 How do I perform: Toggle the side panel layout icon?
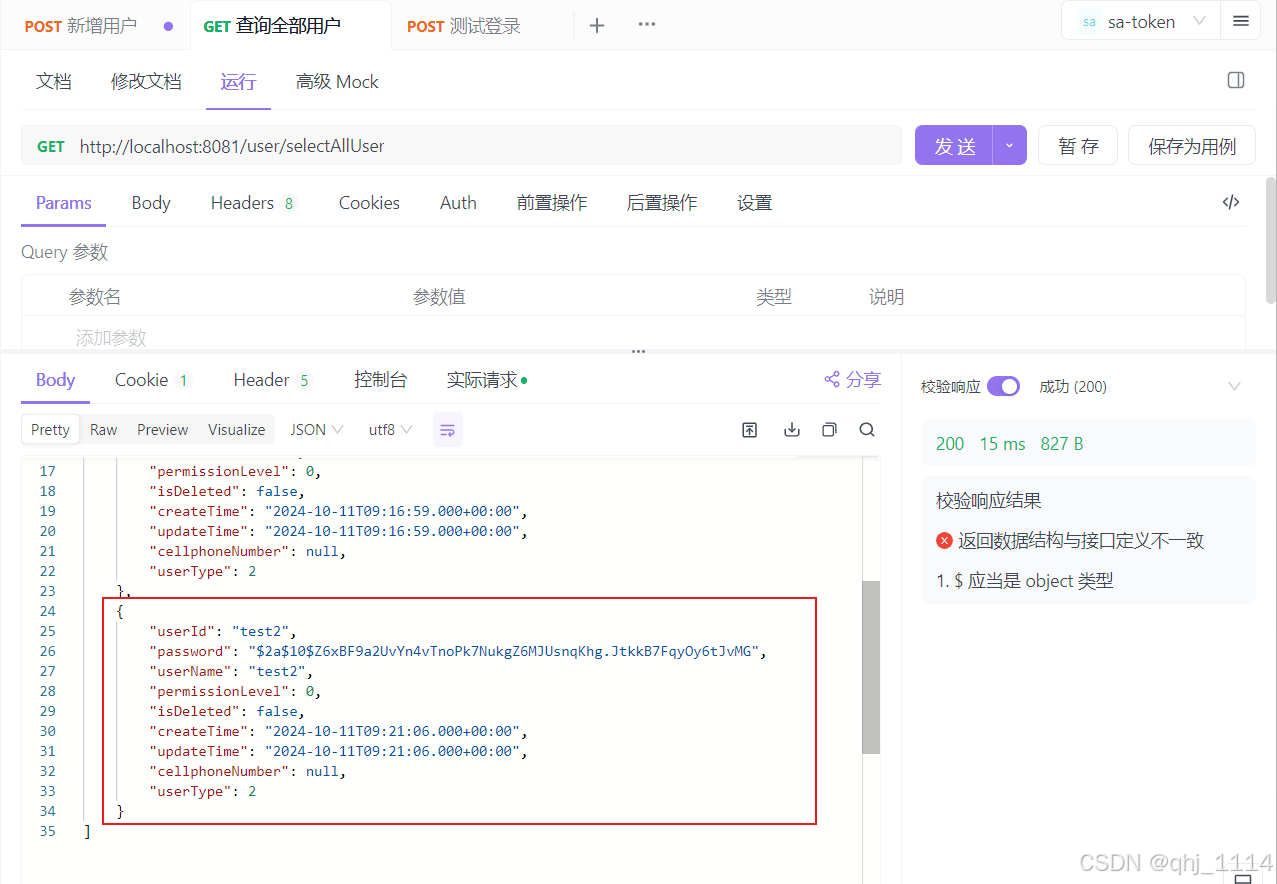(x=1236, y=80)
